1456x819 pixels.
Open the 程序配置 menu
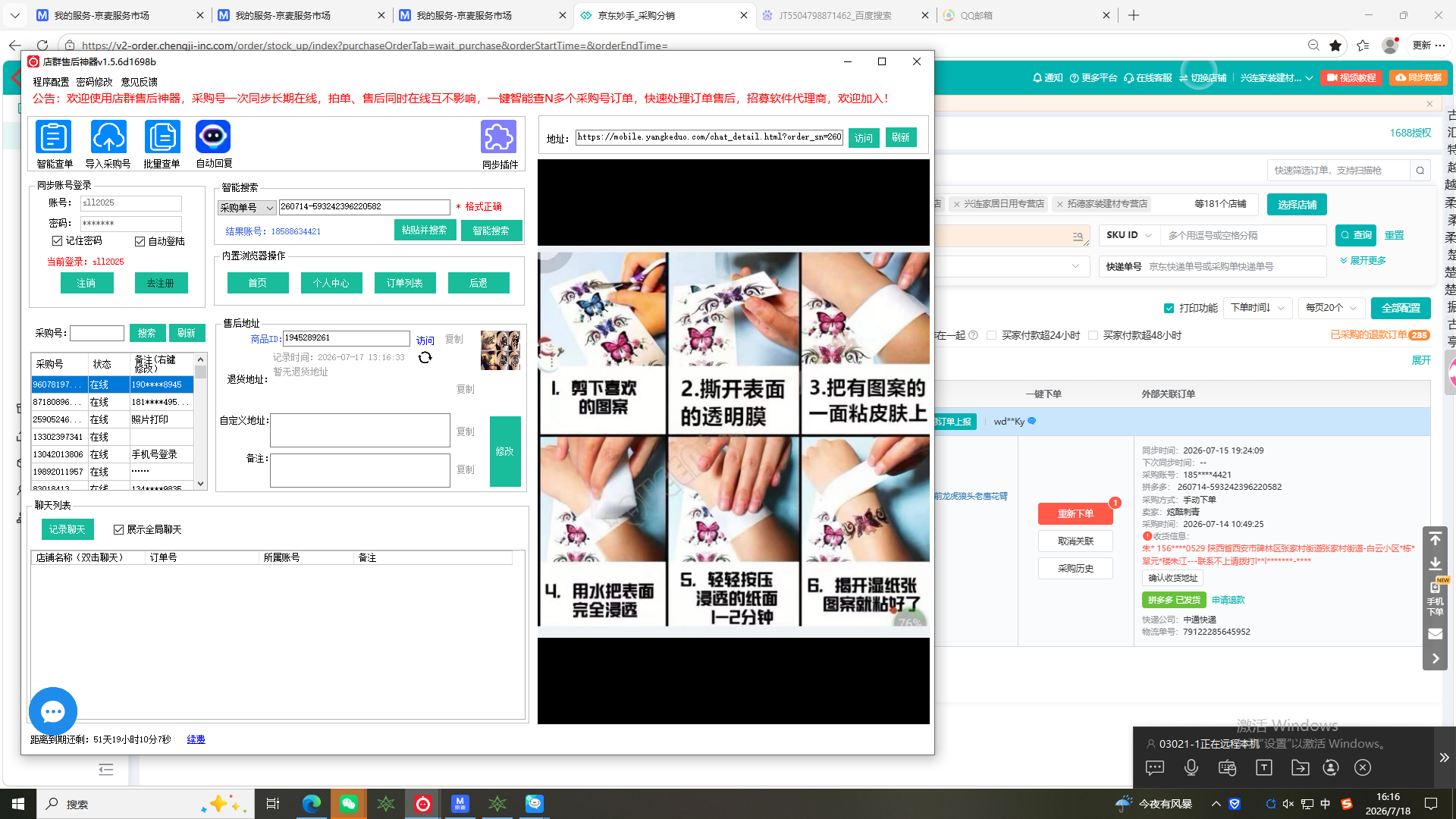[51, 82]
